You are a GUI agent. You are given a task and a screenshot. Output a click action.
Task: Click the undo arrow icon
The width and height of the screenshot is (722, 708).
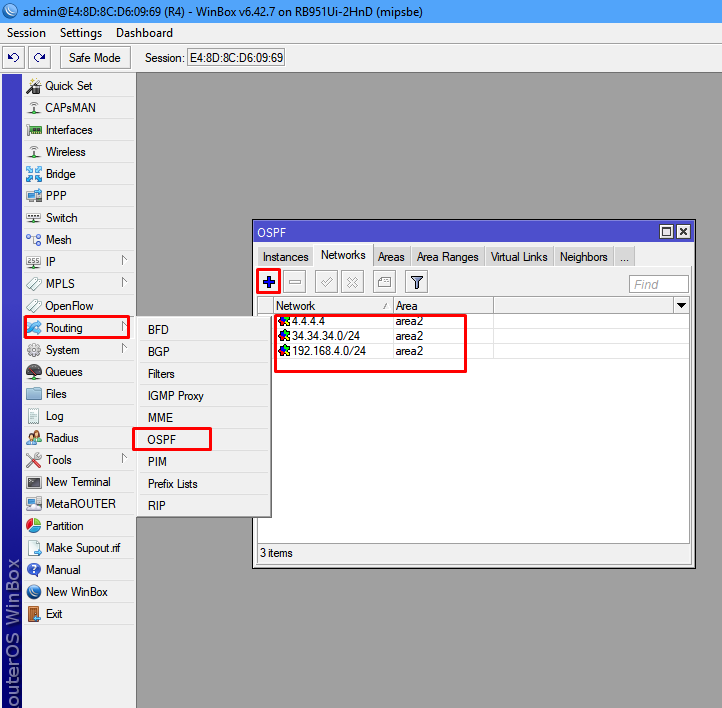click(13, 58)
